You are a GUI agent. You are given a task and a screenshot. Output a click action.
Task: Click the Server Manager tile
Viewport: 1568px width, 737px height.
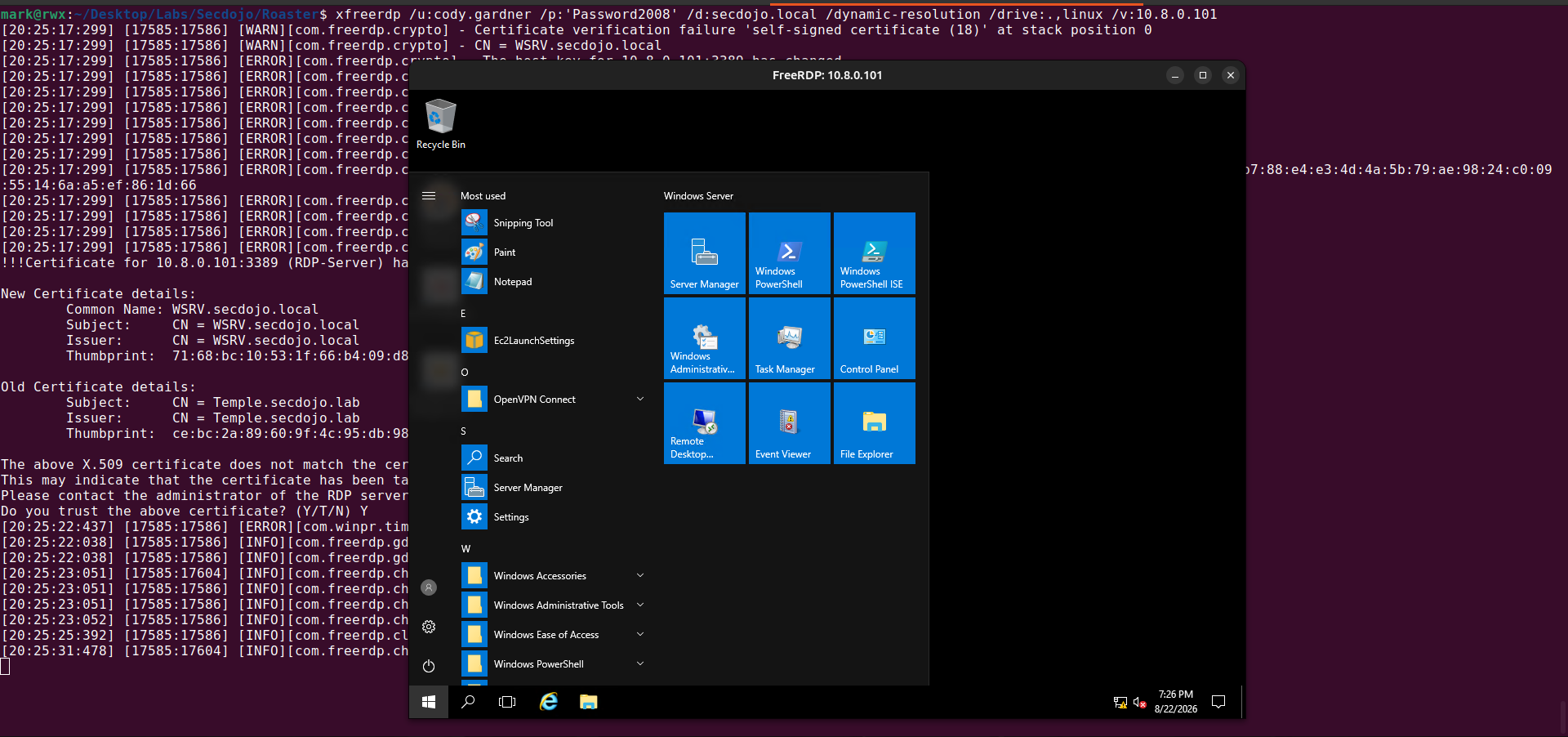[705, 253]
